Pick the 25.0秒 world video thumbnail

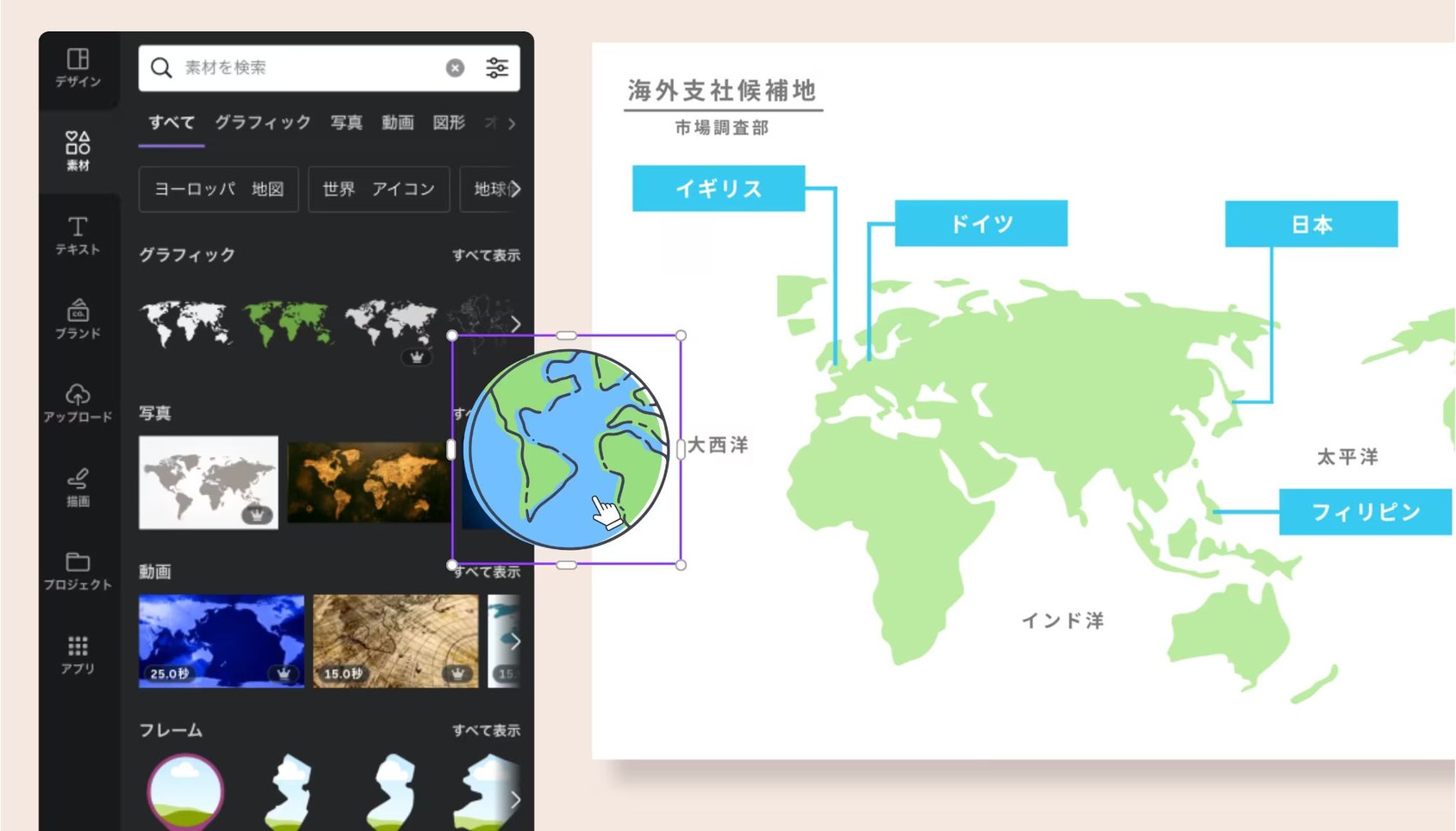click(x=220, y=640)
